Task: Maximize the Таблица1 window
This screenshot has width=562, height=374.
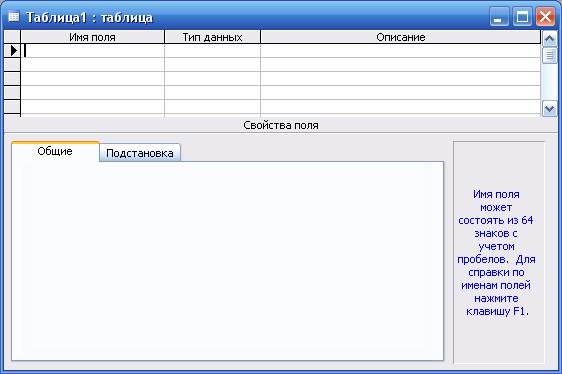Action: (522, 17)
